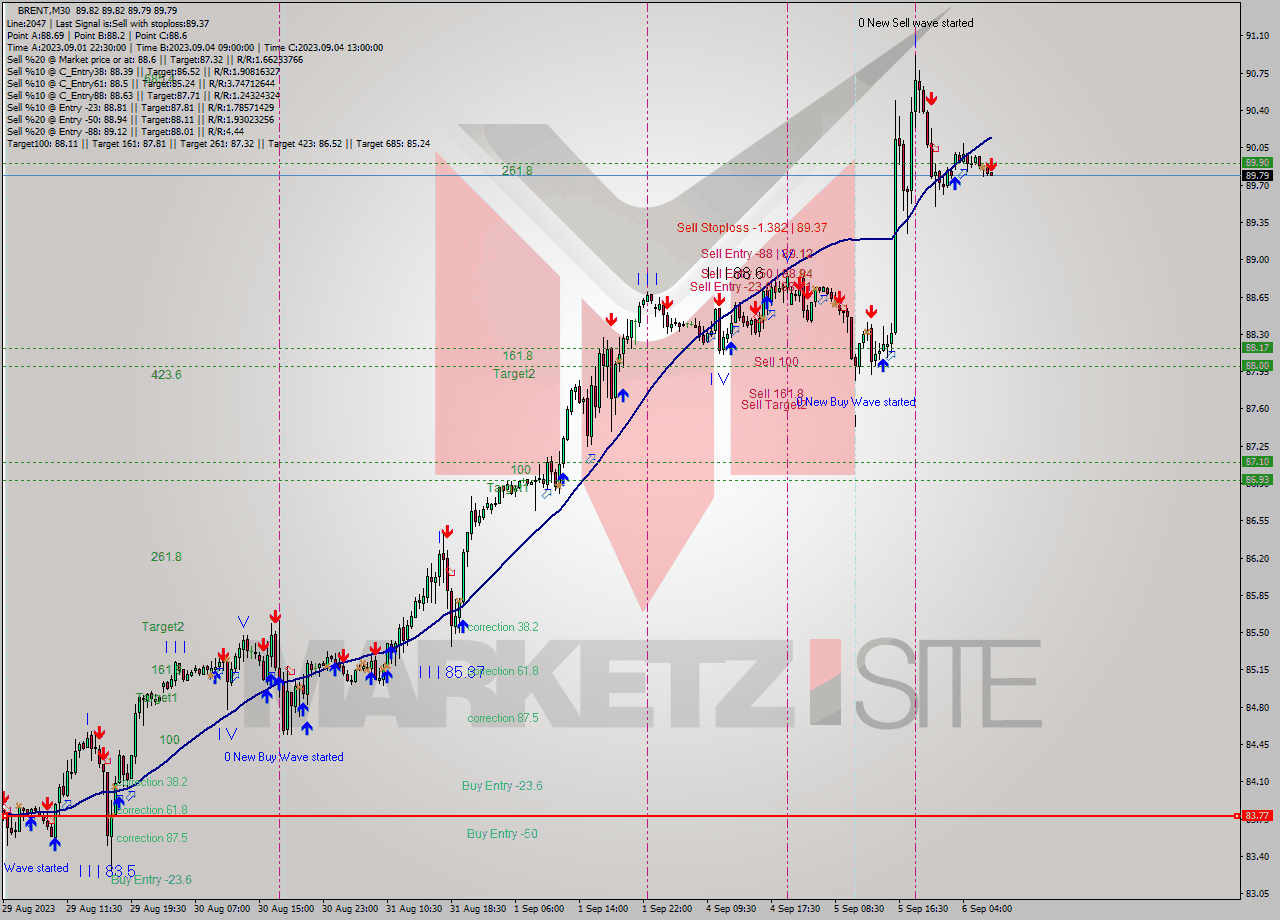
Task: Click the 88.65 price axis value
Action: 1258,298
